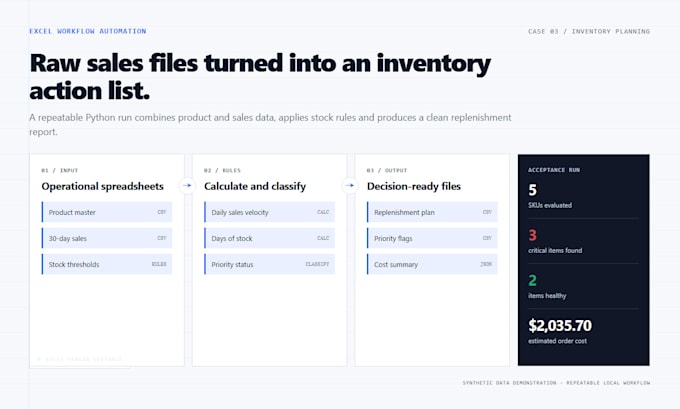The width and height of the screenshot is (680, 409).
Task: Select the 'Replenishment plan' label
Action: (x=404, y=213)
